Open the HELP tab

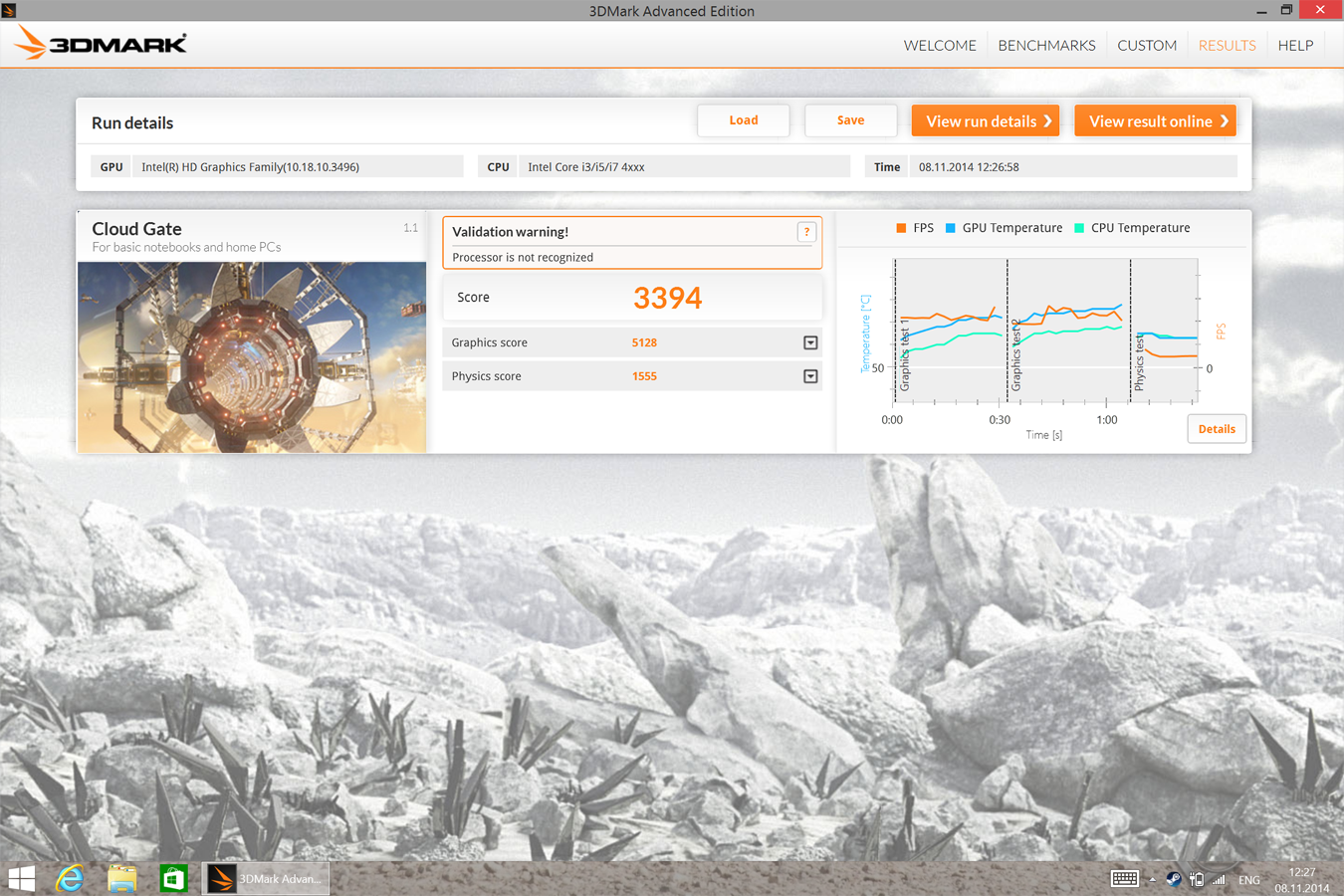(x=1295, y=45)
